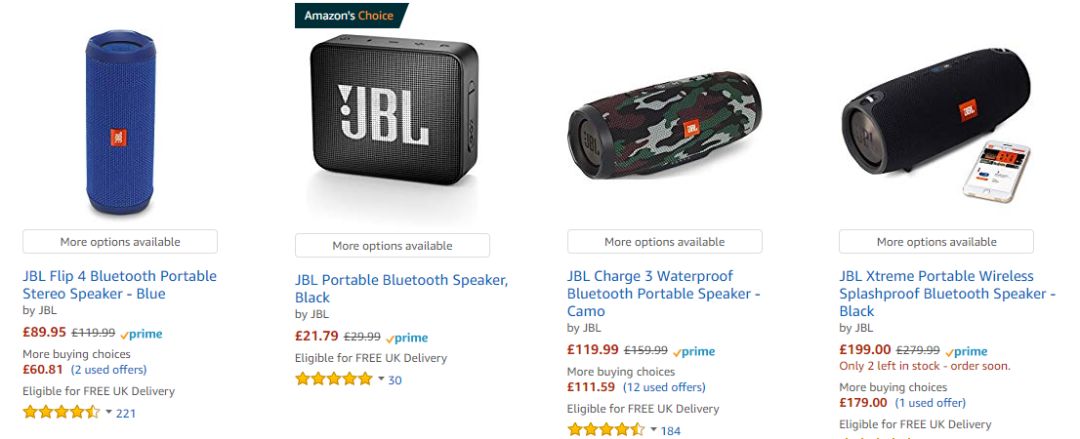Click the Prime icon next to £199.00
Screen dimensions: 1080x439
[x=966, y=351]
